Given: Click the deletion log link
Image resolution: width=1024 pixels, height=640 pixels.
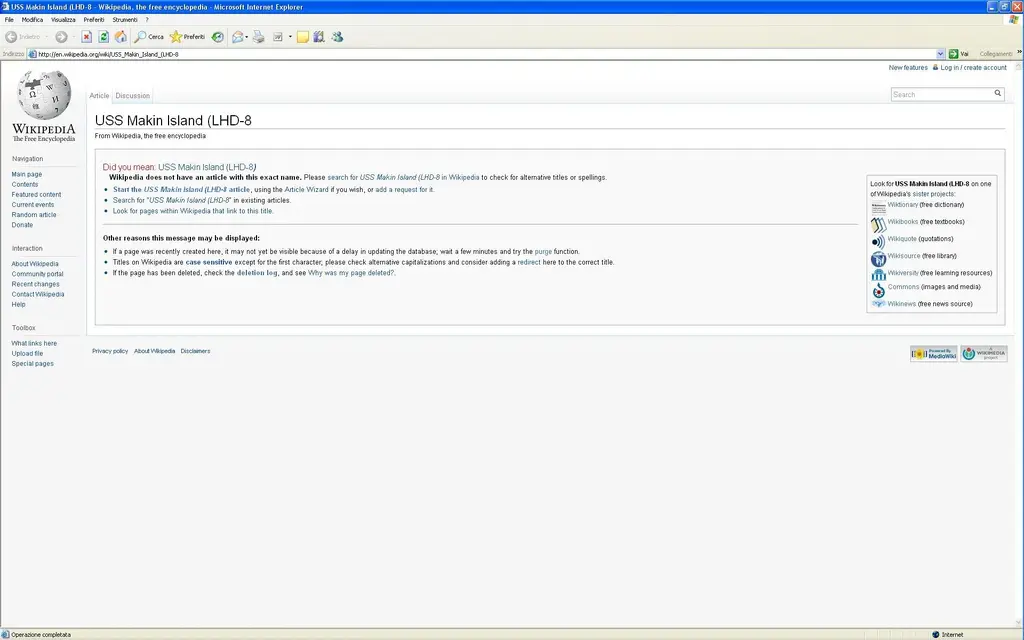Looking at the screenshot, I should (x=257, y=273).
